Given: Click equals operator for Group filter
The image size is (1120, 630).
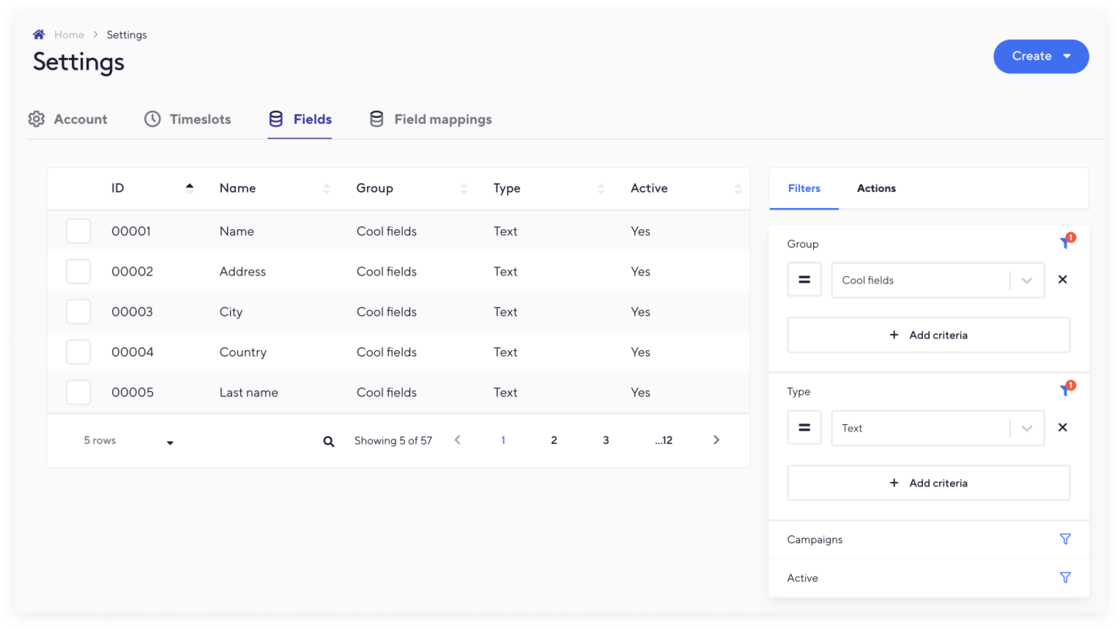Looking at the screenshot, I should coord(804,280).
